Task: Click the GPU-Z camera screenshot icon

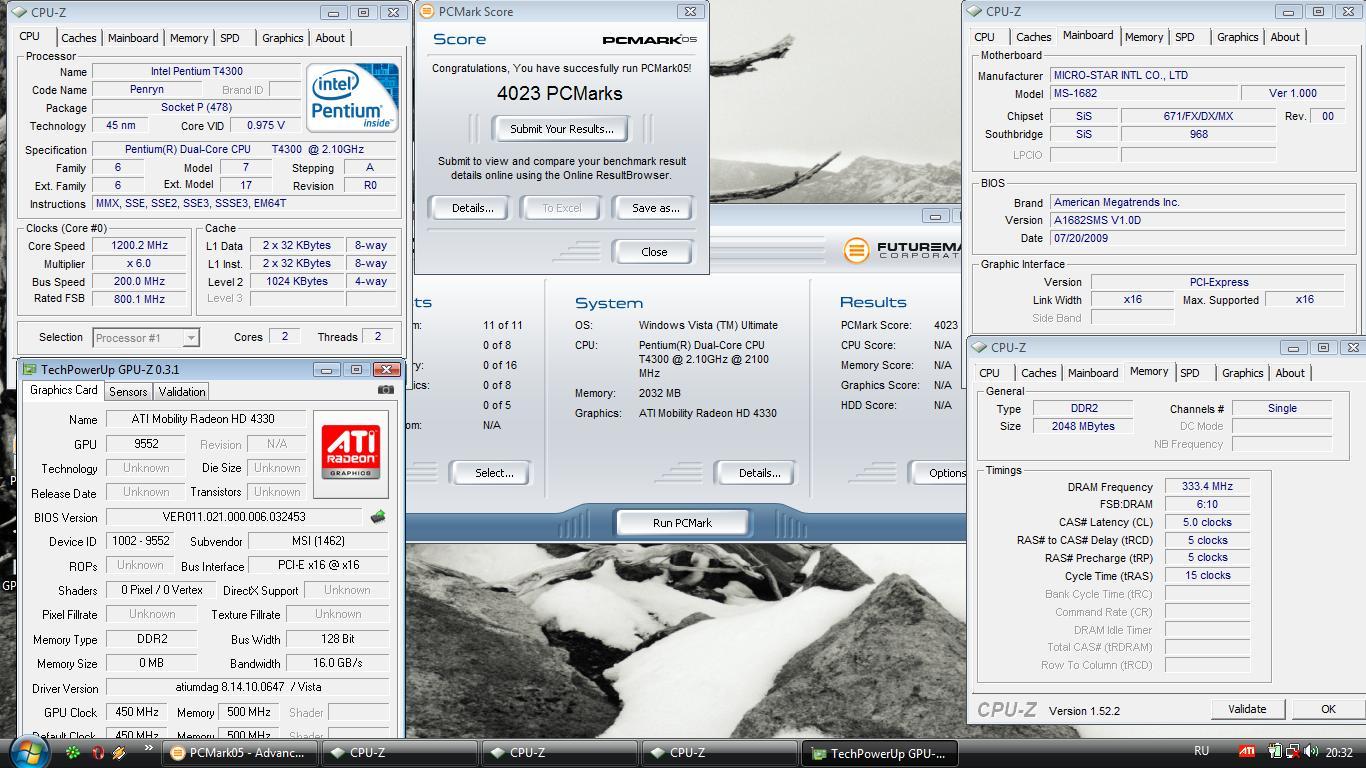Action: pos(385,390)
